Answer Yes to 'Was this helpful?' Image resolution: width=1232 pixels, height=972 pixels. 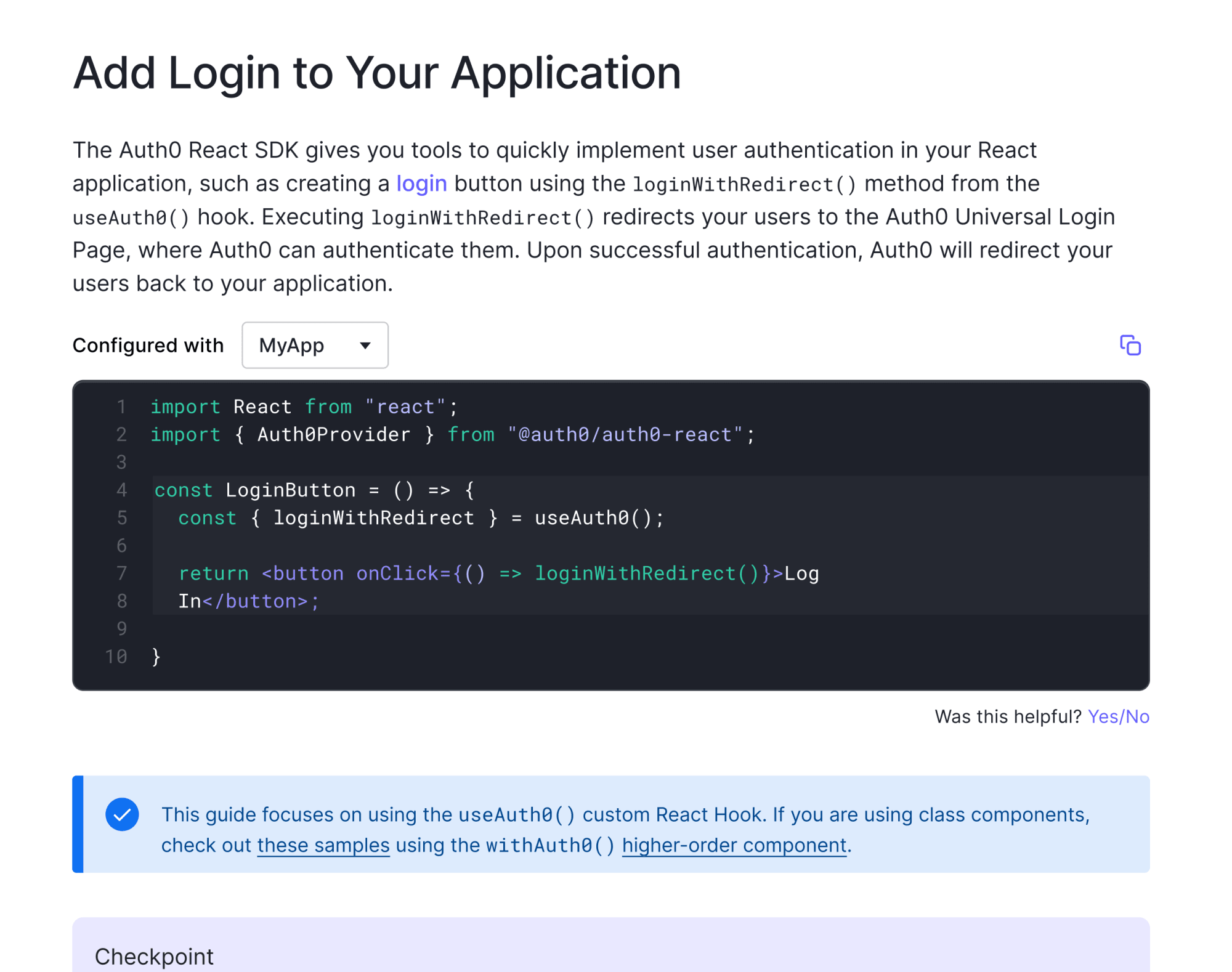coord(1103,716)
